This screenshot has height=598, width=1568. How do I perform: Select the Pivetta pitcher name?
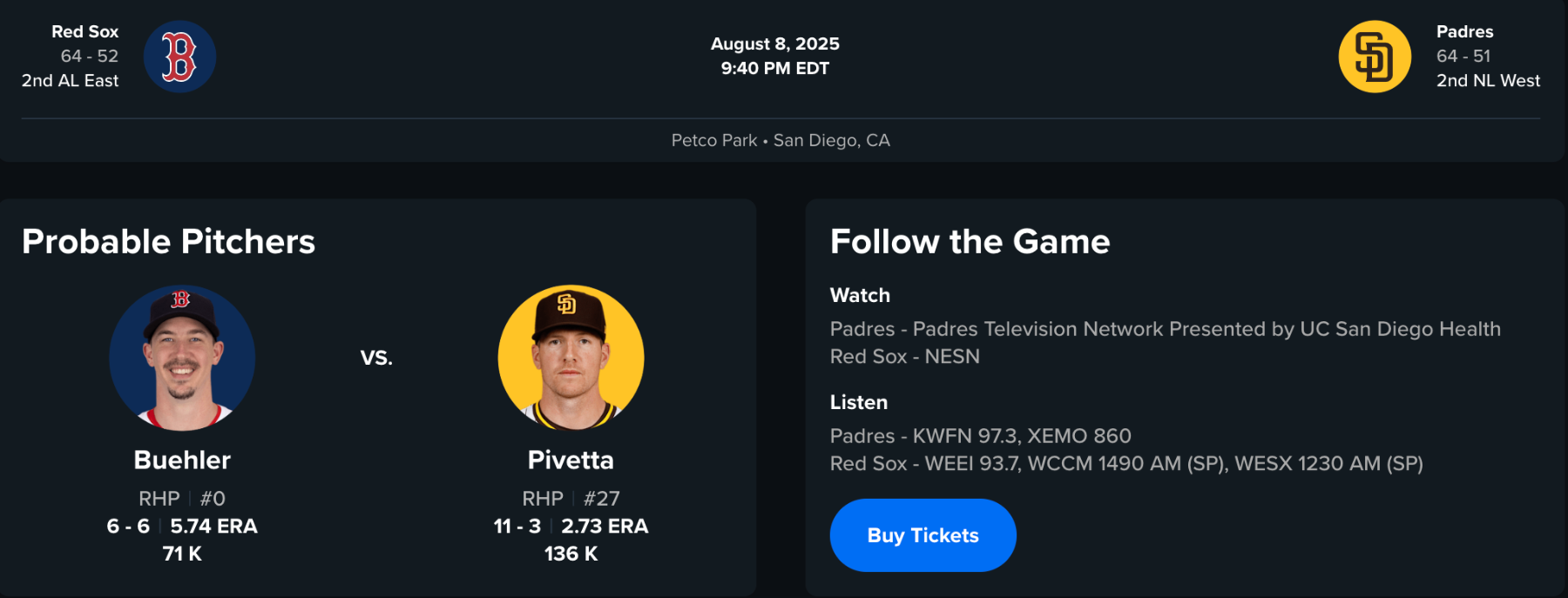coord(571,460)
